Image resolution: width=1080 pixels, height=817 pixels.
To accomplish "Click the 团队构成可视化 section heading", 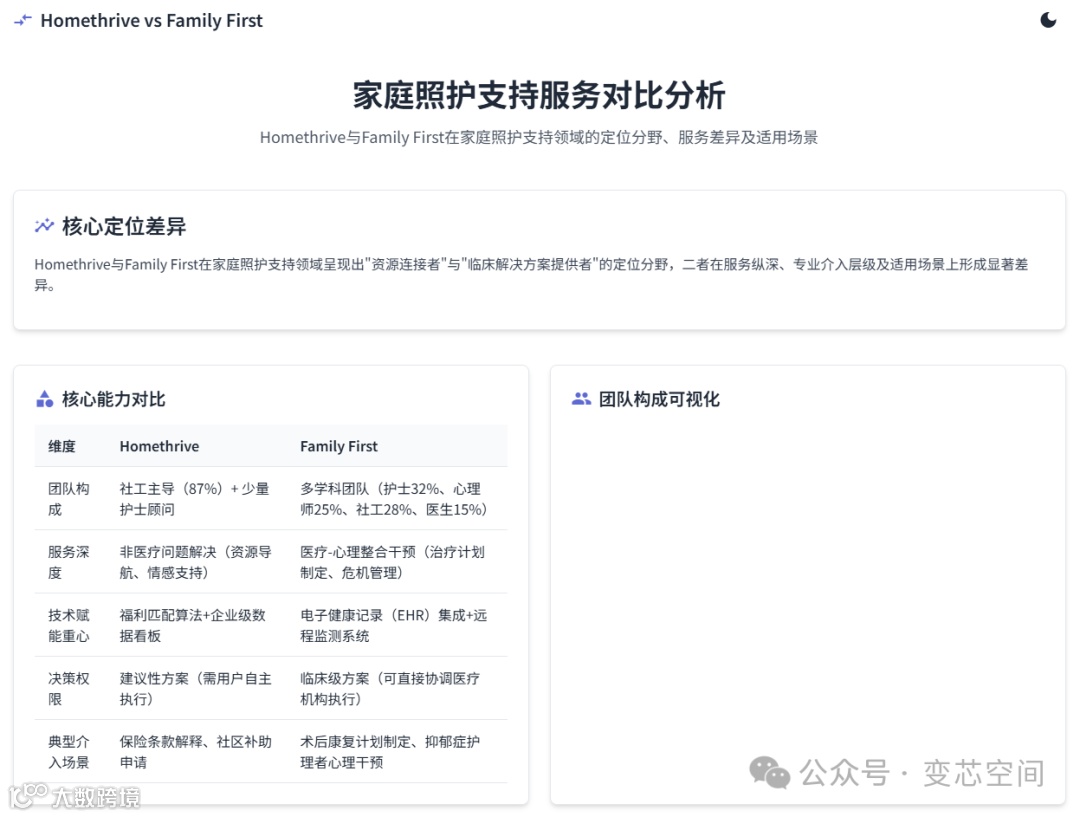I will click(x=659, y=399).
